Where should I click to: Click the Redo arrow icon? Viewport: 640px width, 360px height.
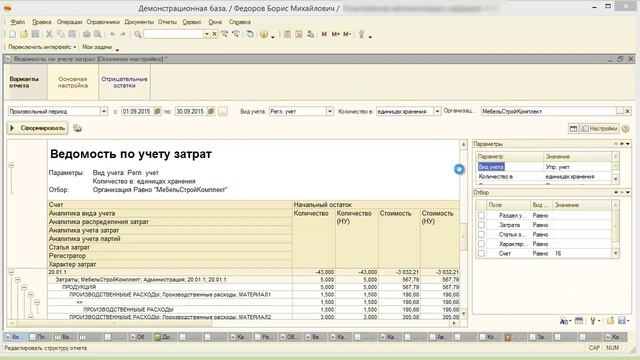122,34
